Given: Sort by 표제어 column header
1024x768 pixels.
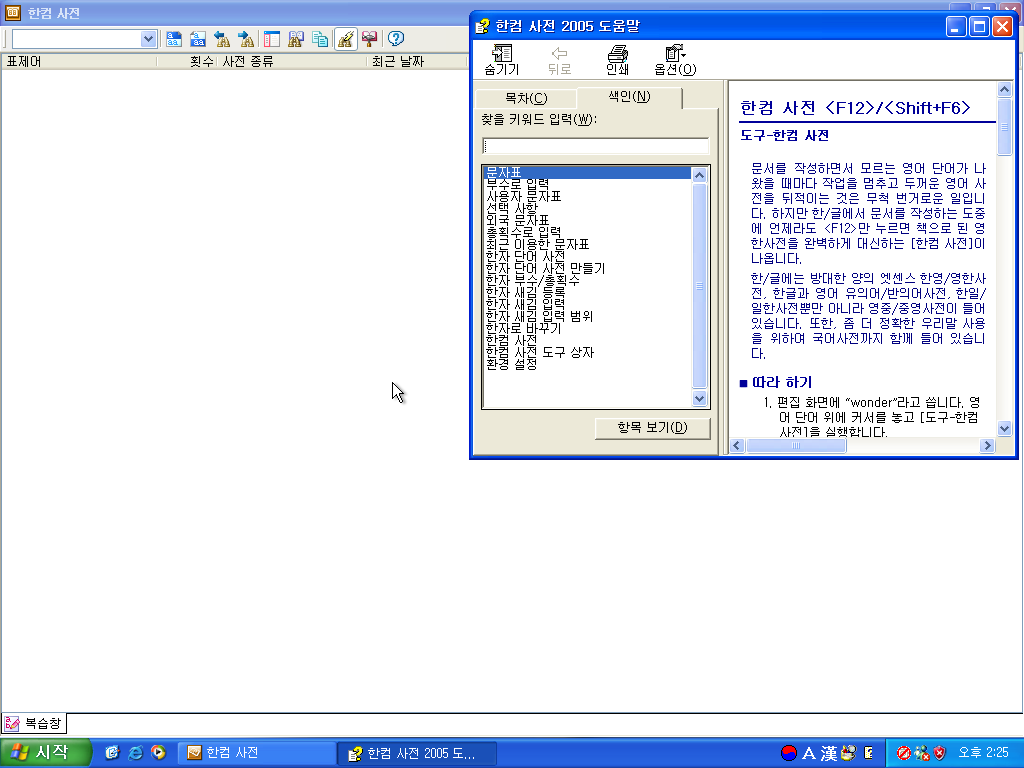Looking at the screenshot, I should tap(78, 61).
